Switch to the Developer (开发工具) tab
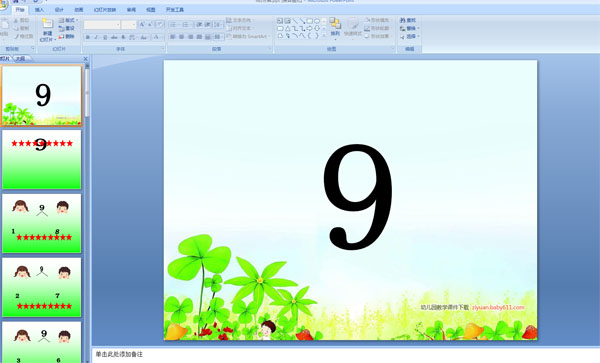Image resolution: width=600 pixels, height=363 pixels. tap(175, 10)
